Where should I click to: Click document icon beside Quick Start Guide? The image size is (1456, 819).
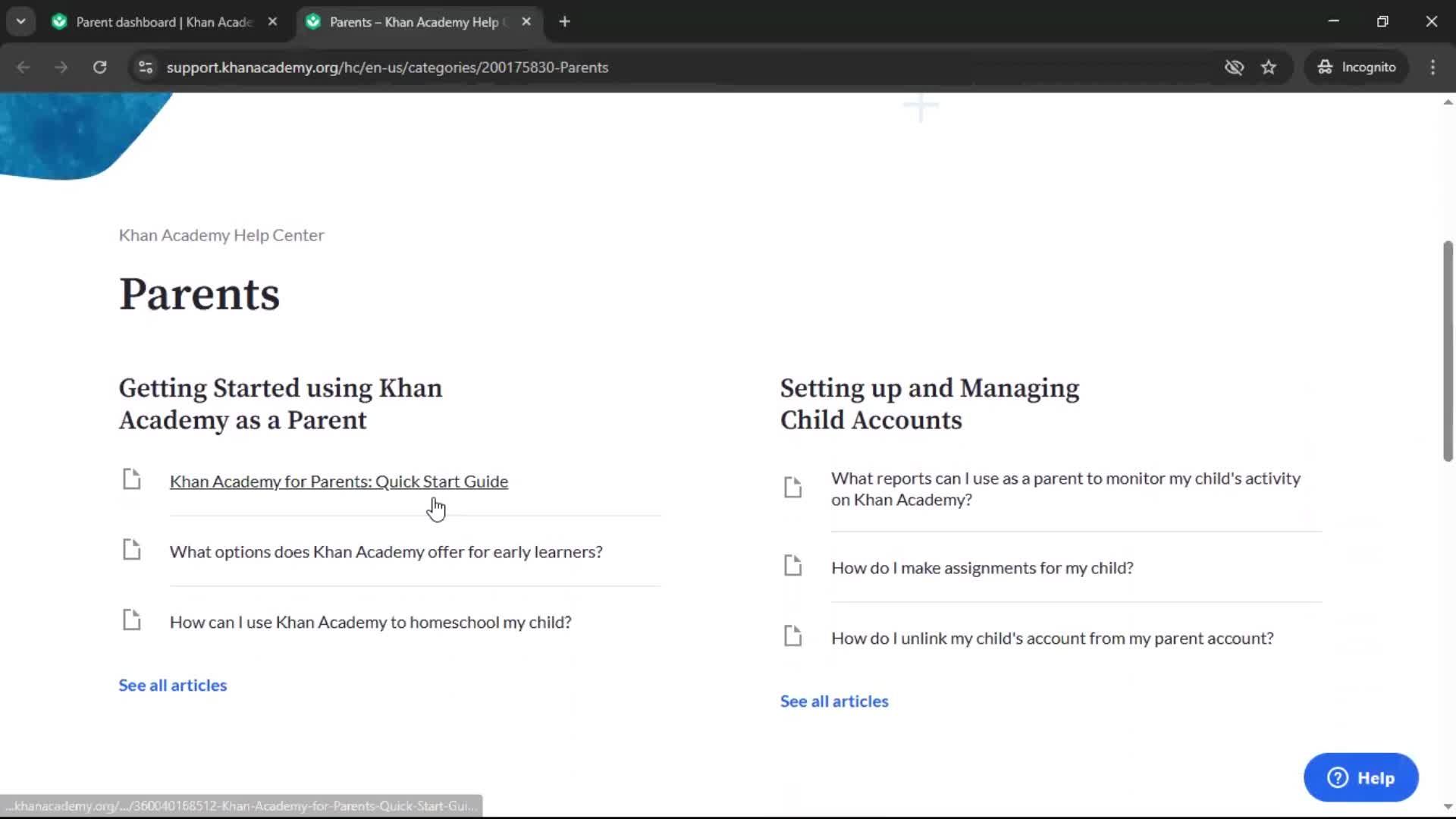pos(132,479)
